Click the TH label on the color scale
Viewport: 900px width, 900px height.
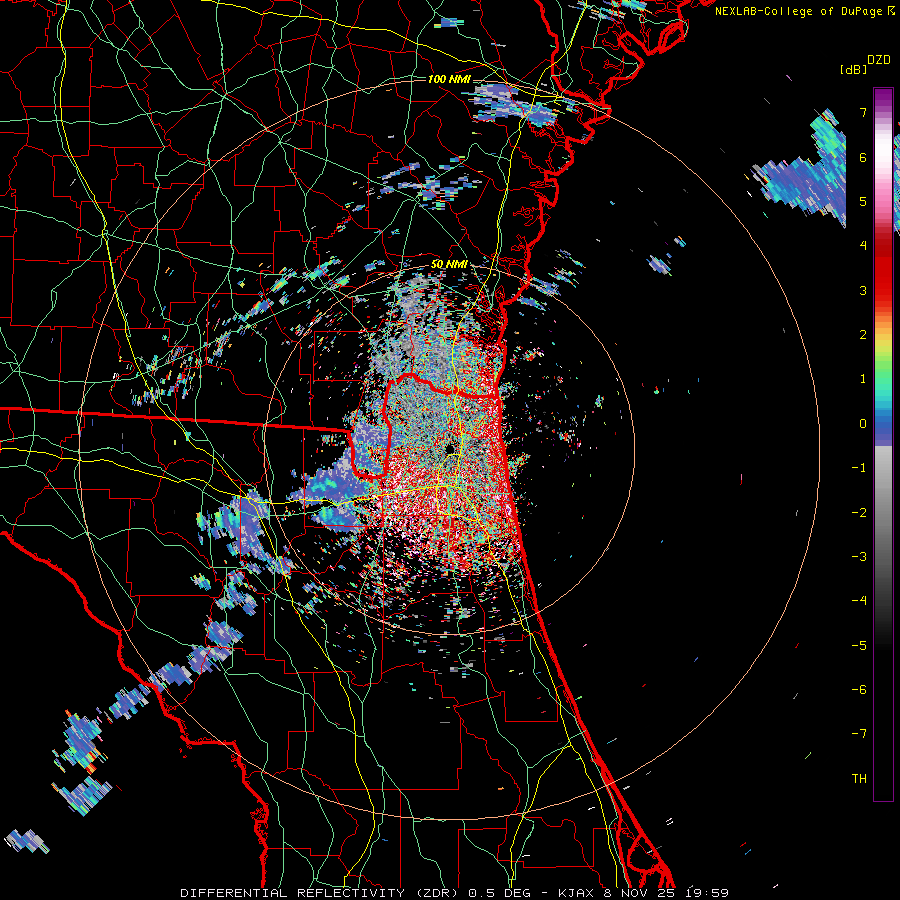point(859,779)
